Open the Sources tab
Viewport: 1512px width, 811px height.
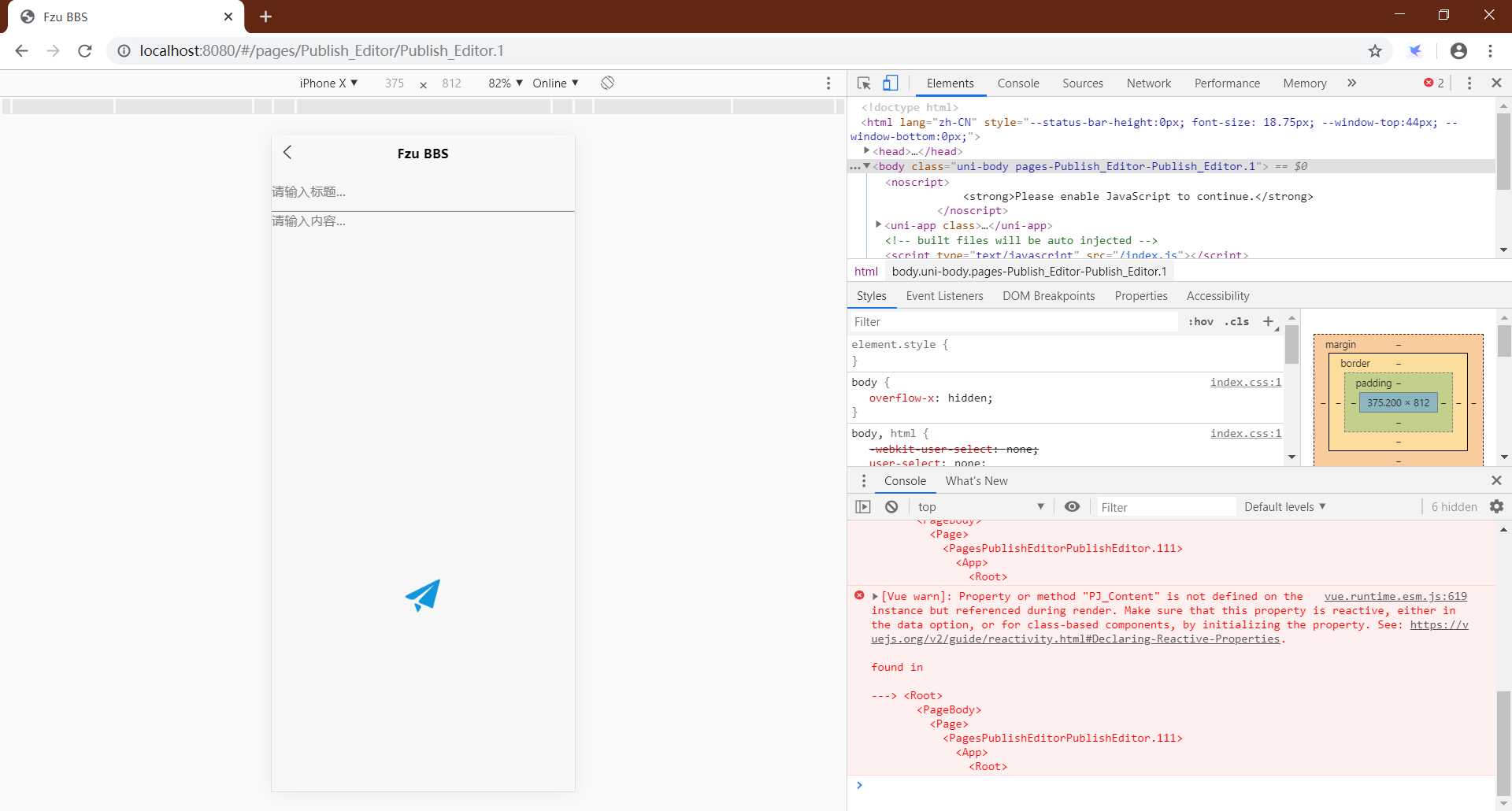coord(1083,83)
